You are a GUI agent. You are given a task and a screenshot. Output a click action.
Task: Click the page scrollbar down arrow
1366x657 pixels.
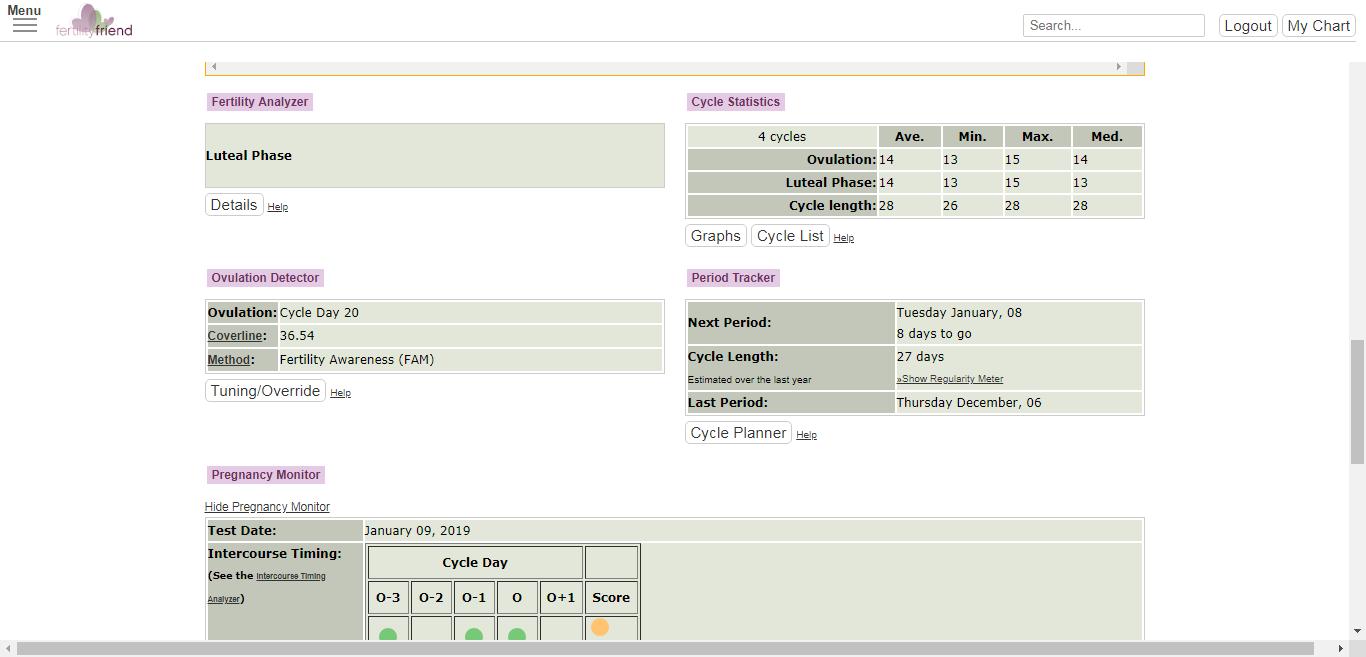pos(1357,631)
